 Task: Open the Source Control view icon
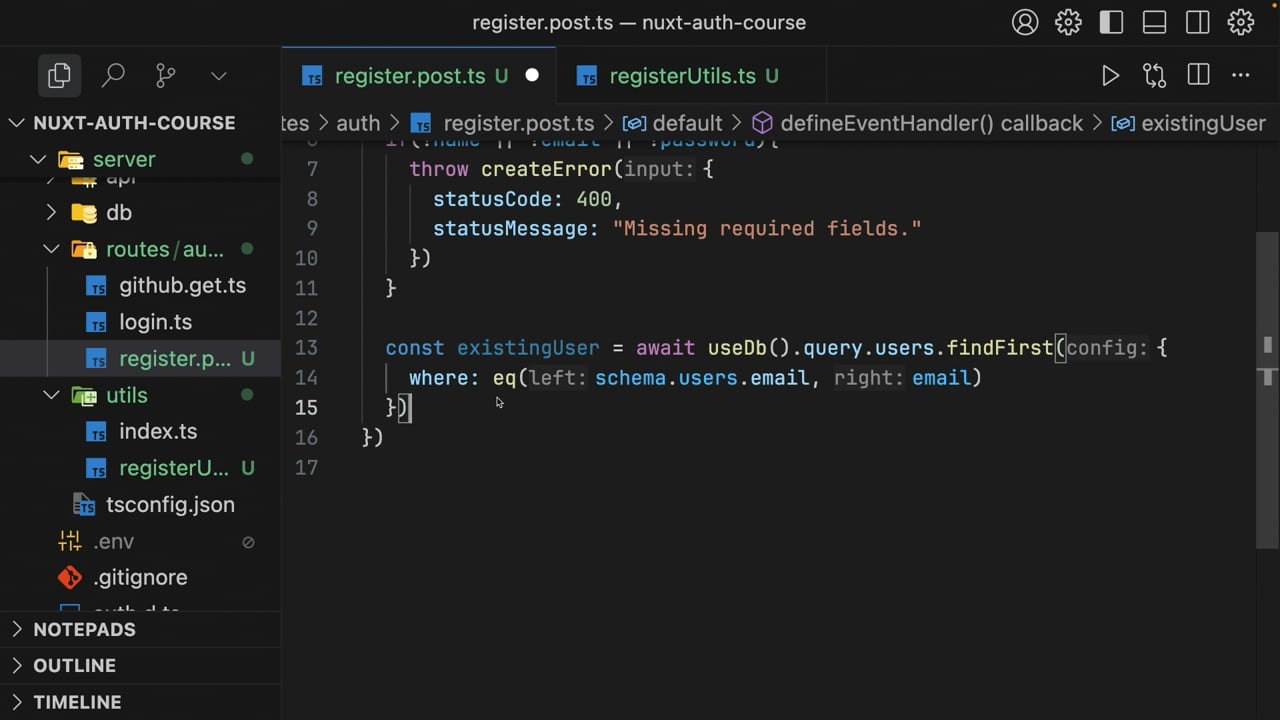(166, 75)
